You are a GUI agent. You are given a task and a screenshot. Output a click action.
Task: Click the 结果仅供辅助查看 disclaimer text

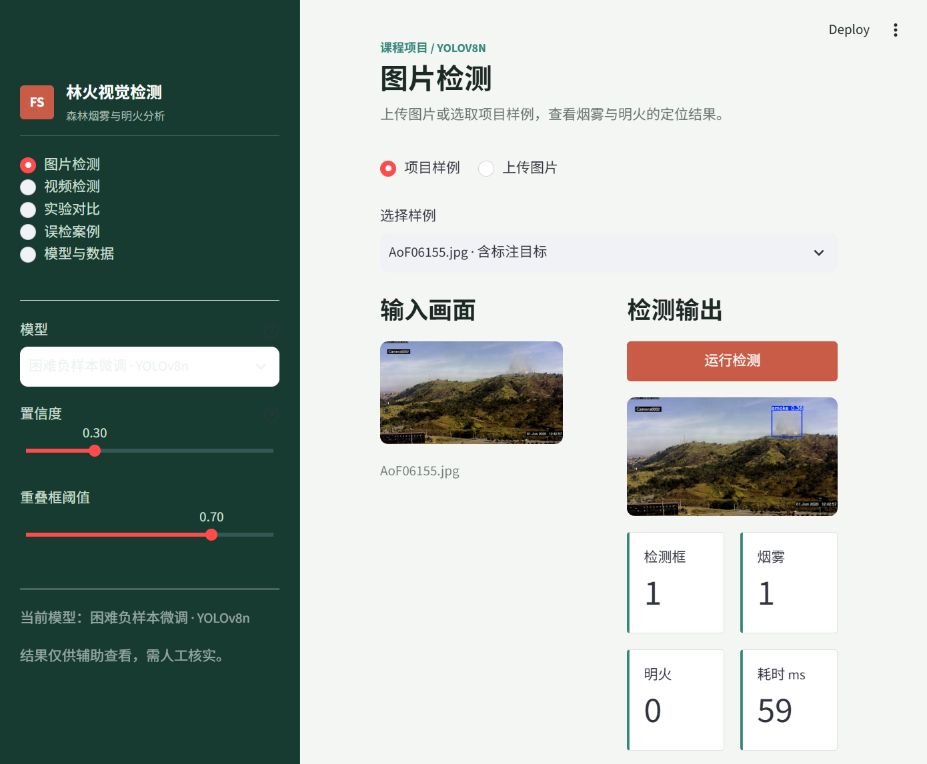point(122,655)
